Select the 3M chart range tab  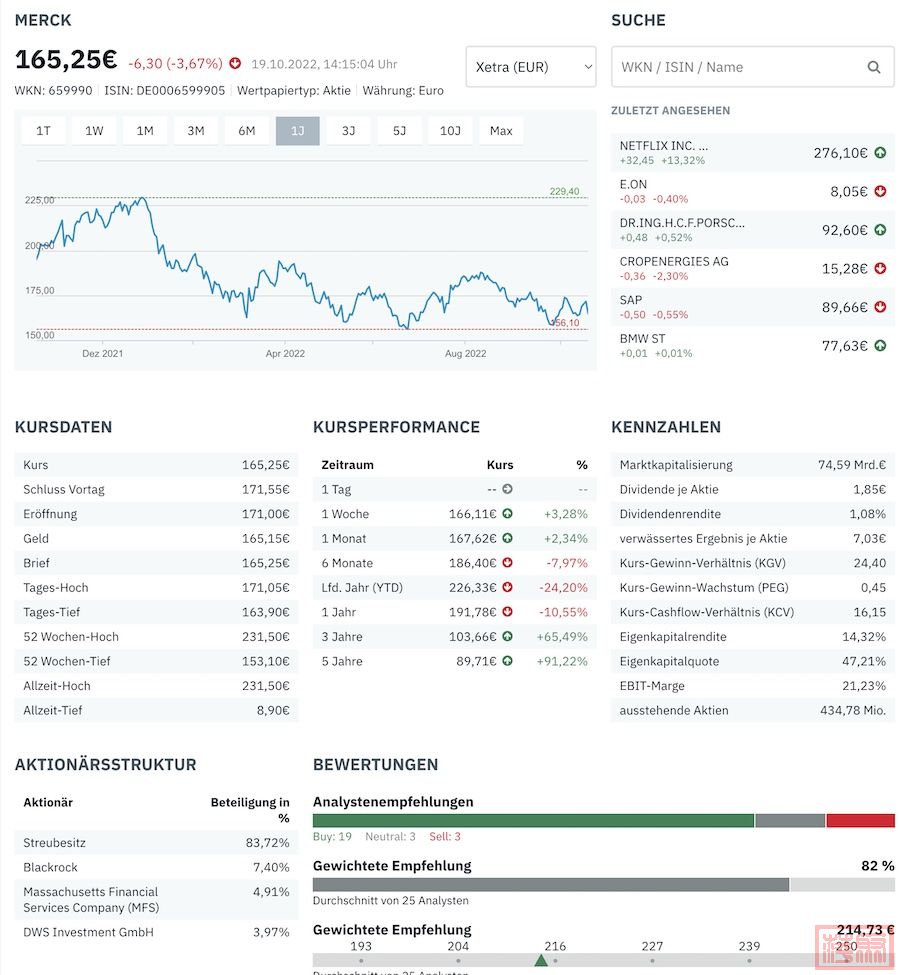tap(196, 131)
